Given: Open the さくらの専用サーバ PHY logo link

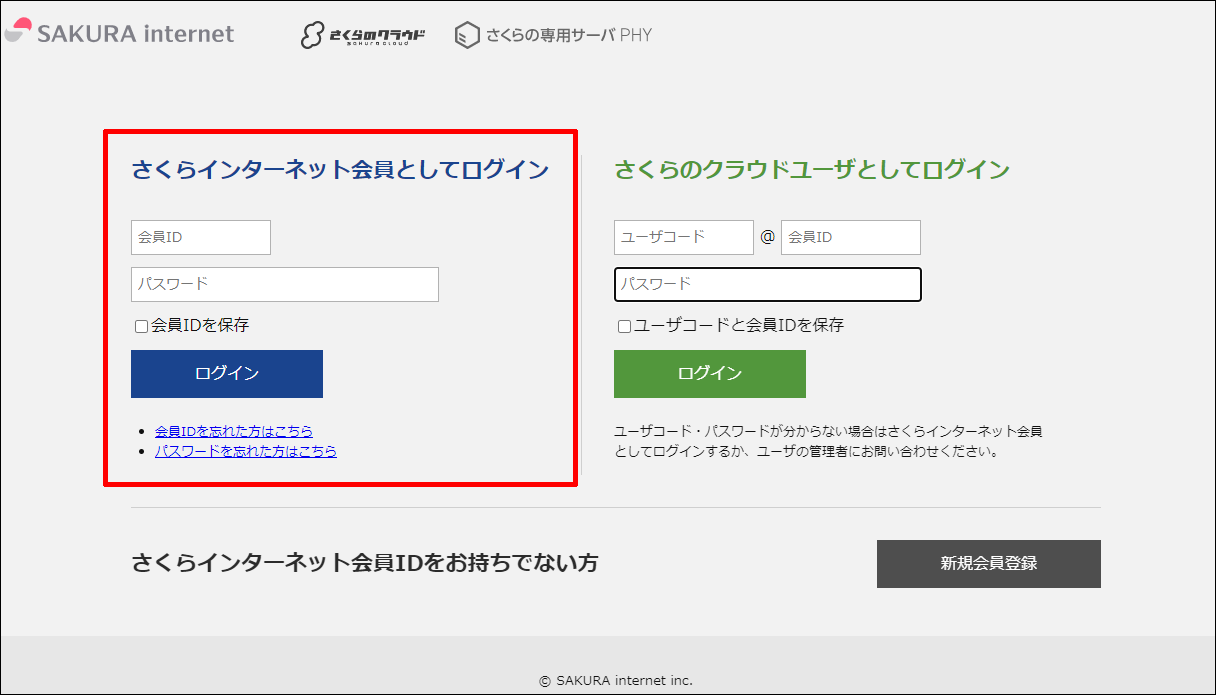Looking at the screenshot, I should click(x=553, y=36).
